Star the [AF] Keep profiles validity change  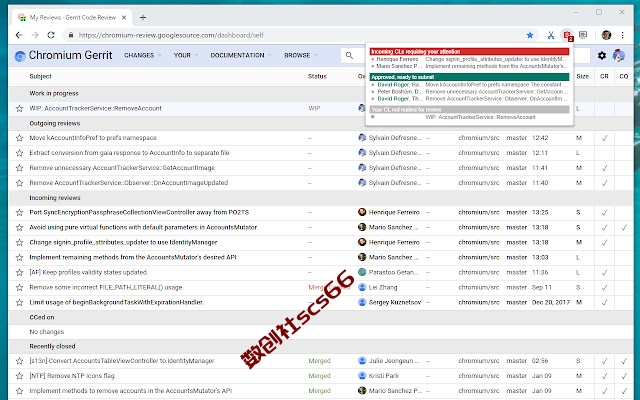click(19, 272)
